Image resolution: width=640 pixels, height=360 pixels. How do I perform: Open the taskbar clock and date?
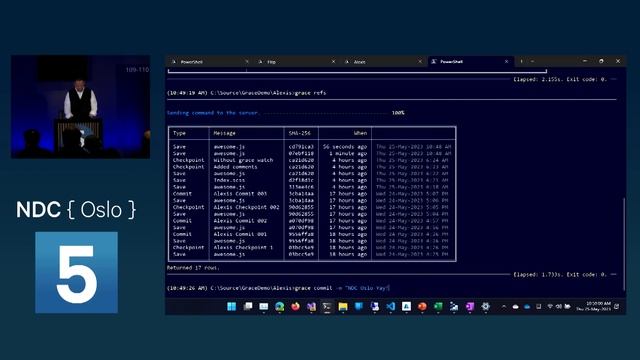pyautogui.click(x=594, y=306)
